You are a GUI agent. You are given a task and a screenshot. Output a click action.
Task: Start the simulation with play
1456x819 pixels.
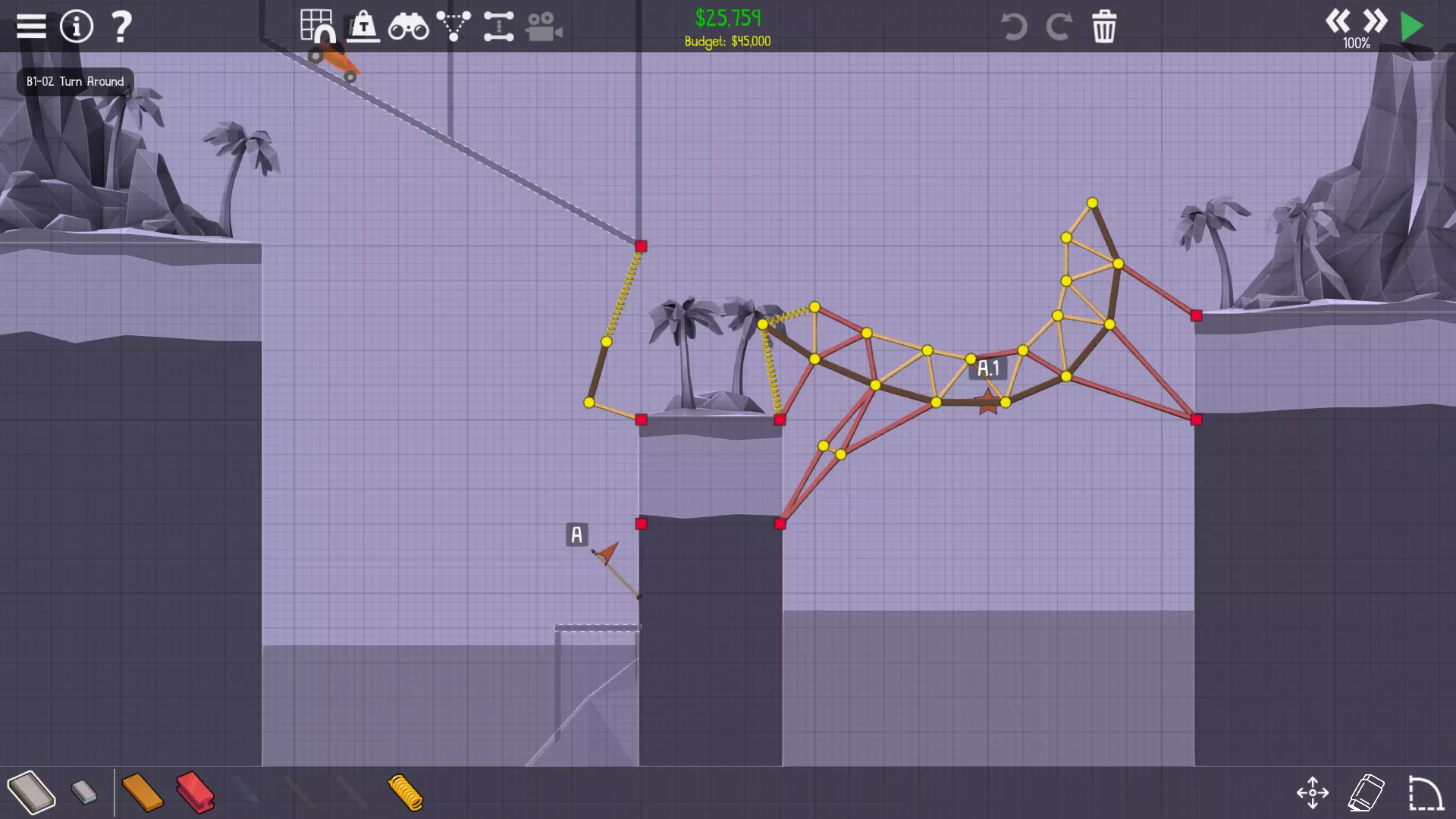click(x=1412, y=27)
